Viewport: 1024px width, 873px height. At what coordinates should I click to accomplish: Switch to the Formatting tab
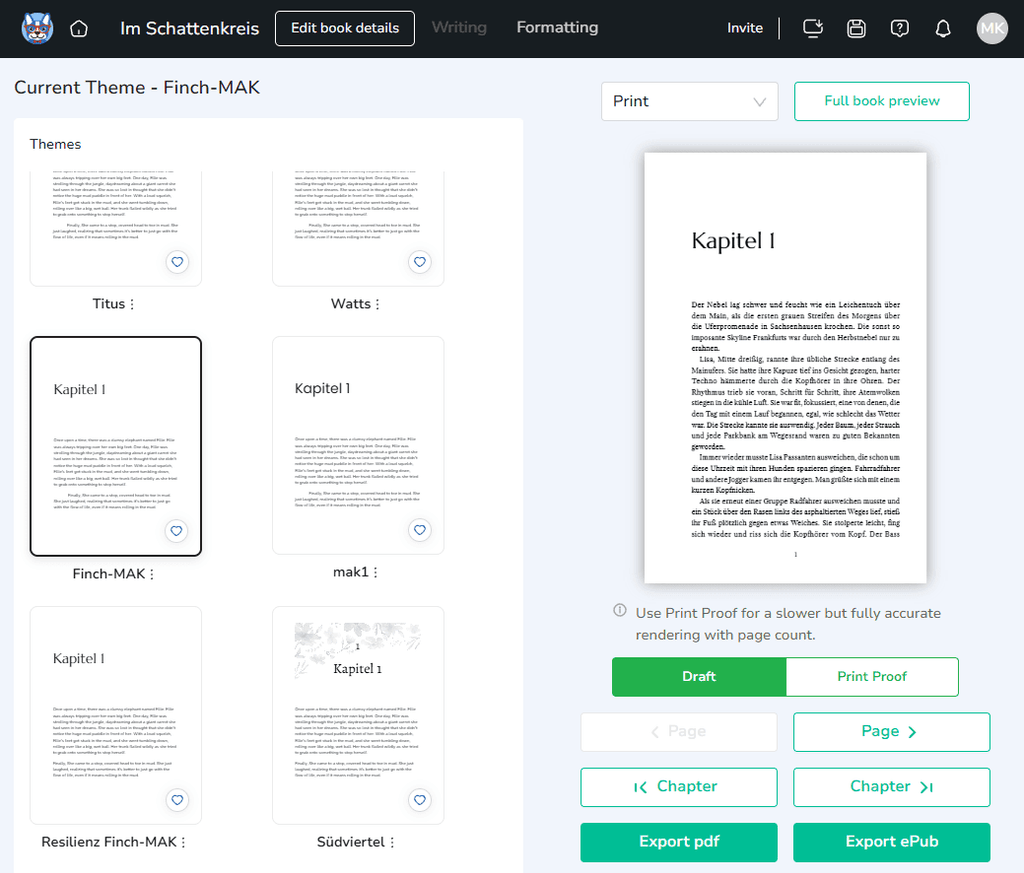pyautogui.click(x=557, y=27)
